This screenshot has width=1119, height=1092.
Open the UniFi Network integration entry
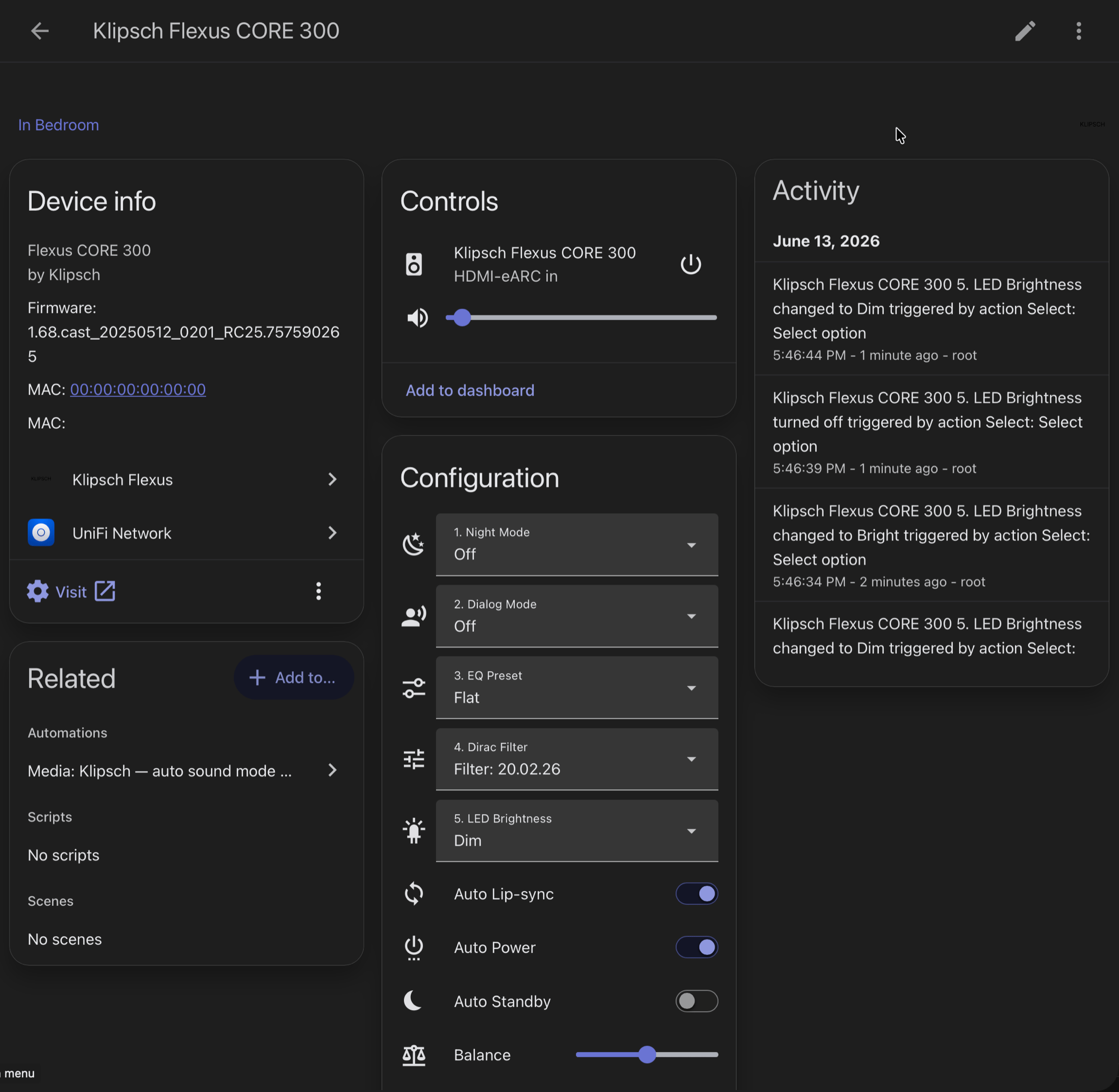[x=186, y=533]
